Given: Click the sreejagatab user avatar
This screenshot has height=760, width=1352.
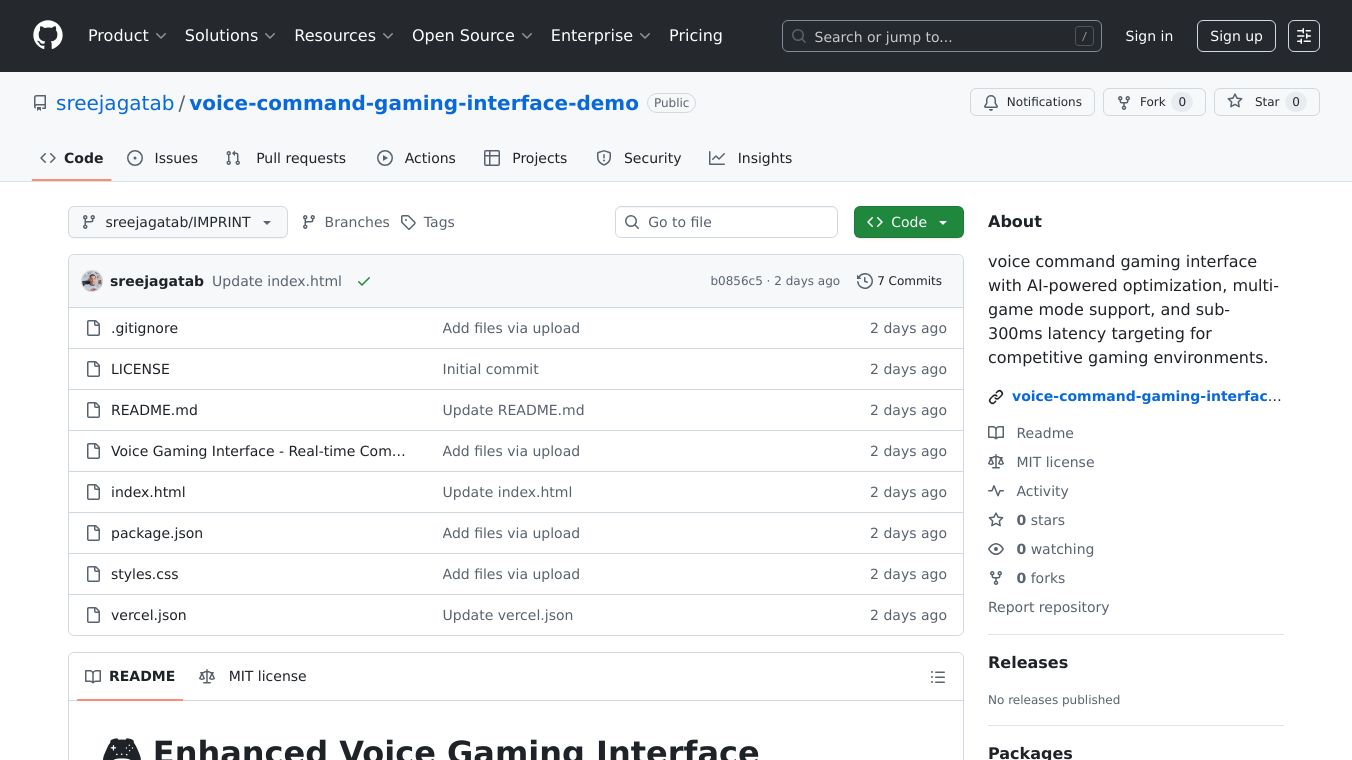Looking at the screenshot, I should 92,281.
